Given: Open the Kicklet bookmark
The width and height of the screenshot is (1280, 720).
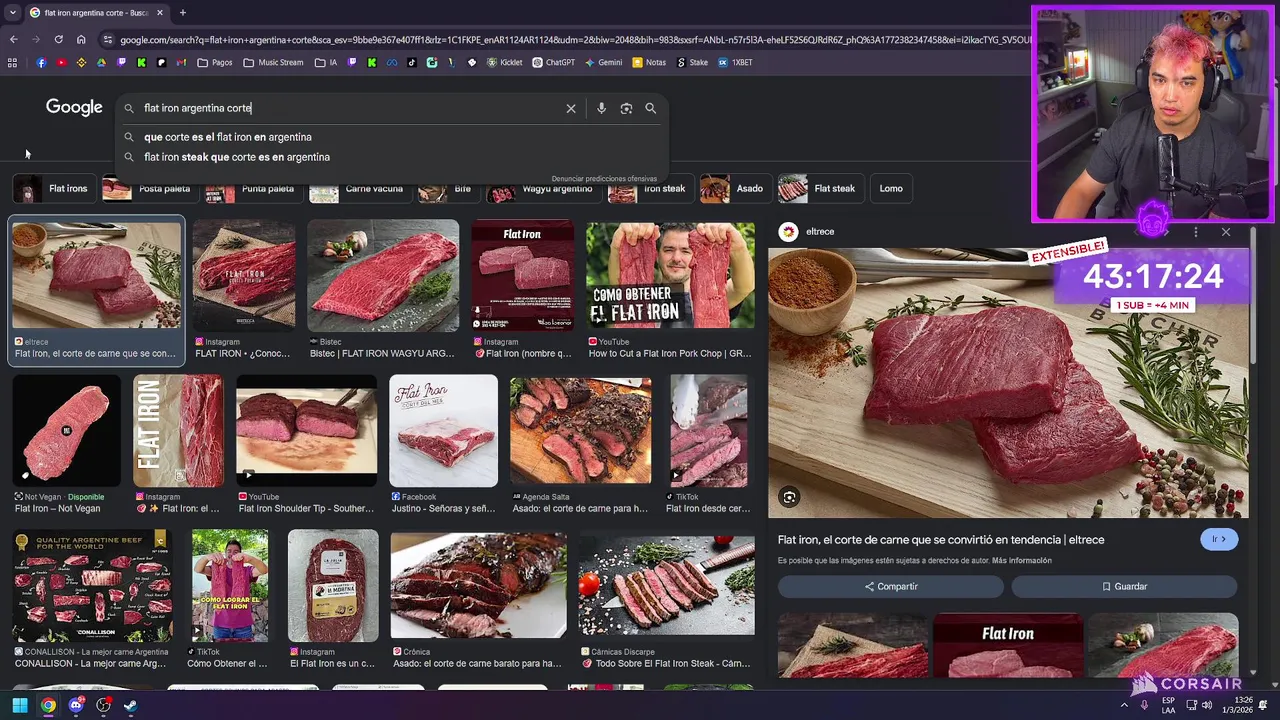Looking at the screenshot, I should (x=504, y=62).
